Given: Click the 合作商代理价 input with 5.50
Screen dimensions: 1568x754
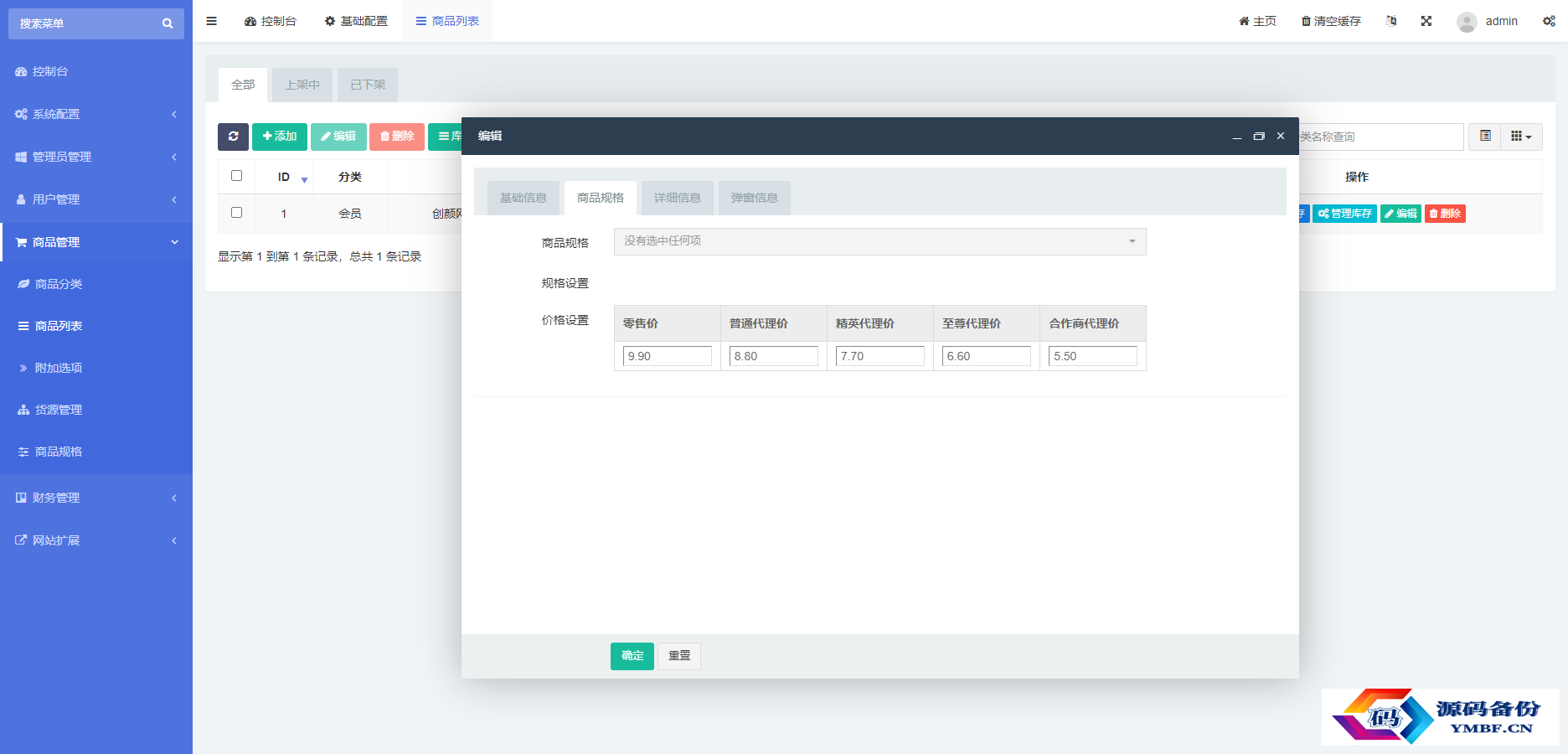Looking at the screenshot, I should 1093,356.
